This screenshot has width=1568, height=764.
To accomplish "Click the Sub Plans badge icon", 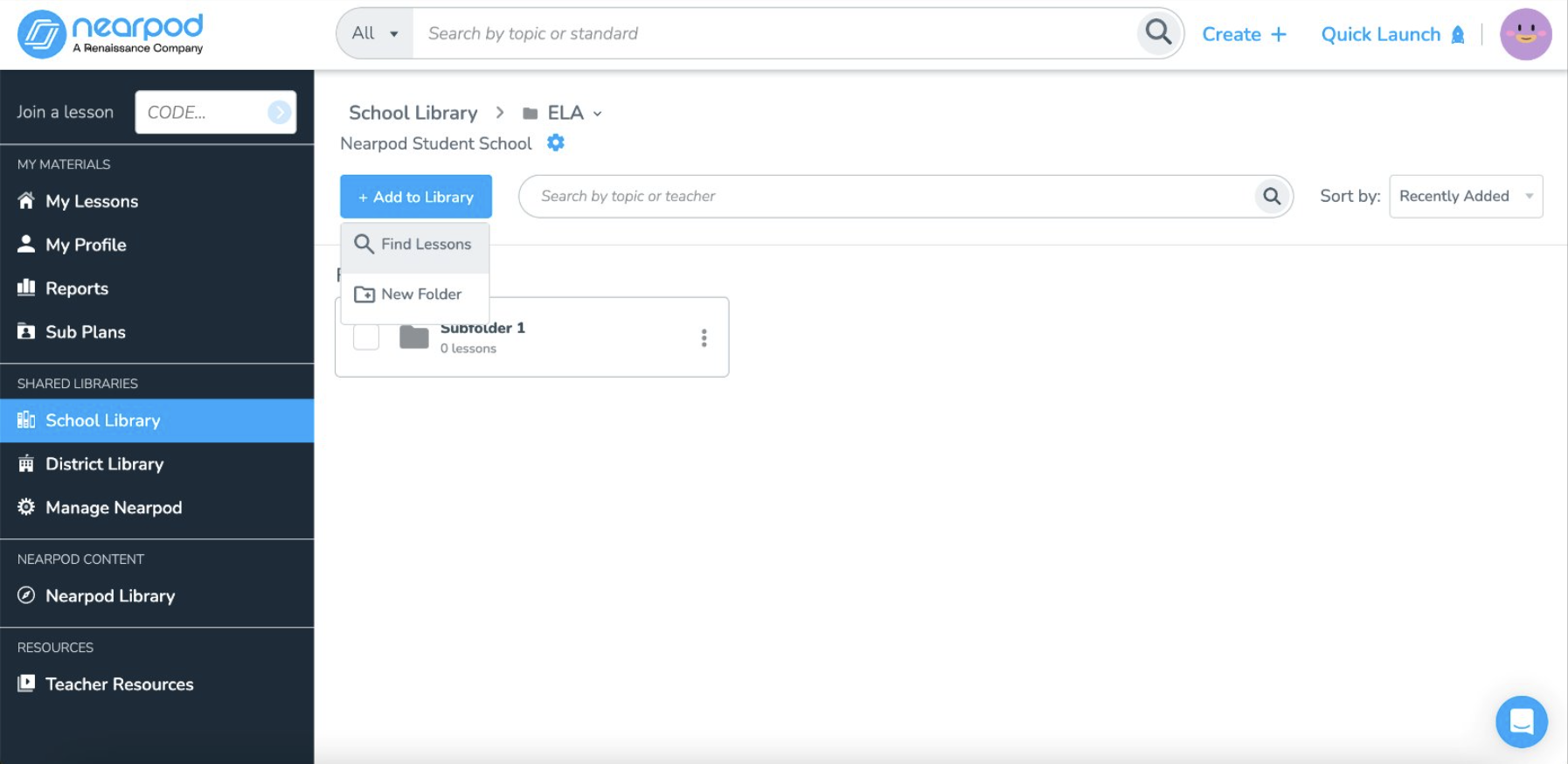I will (x=26, y=331).
